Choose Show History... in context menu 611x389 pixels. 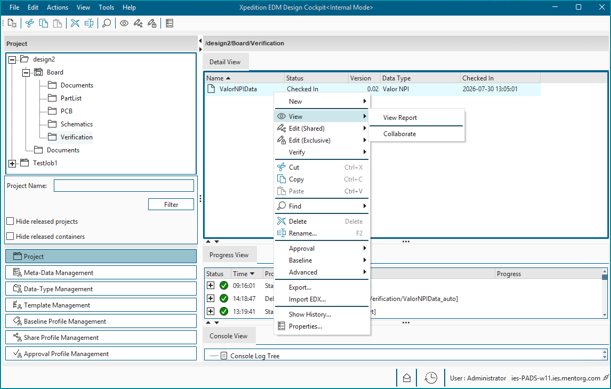[322, 314]
